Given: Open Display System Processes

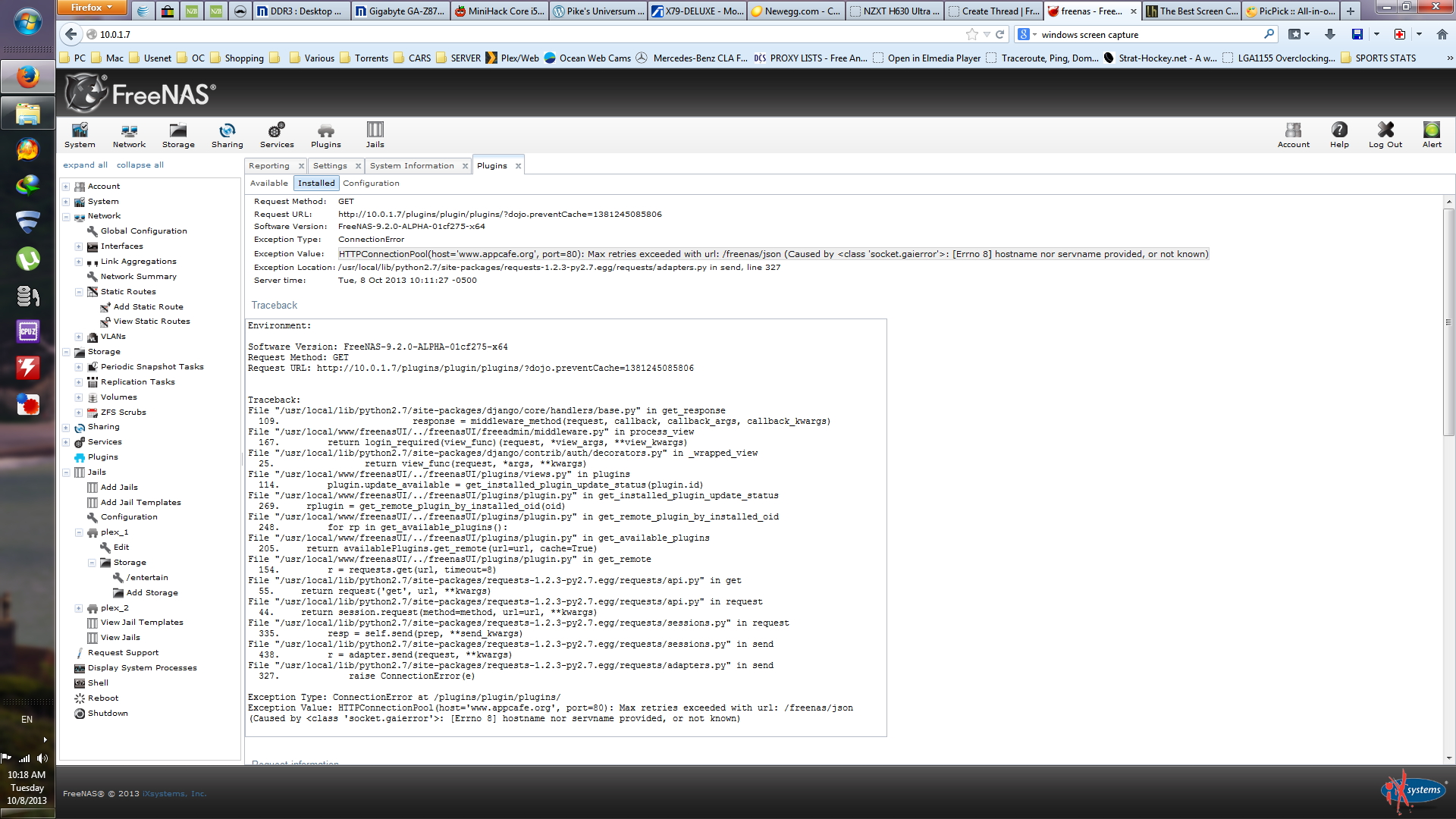Looking at the screenshot, I should [142, 668].
